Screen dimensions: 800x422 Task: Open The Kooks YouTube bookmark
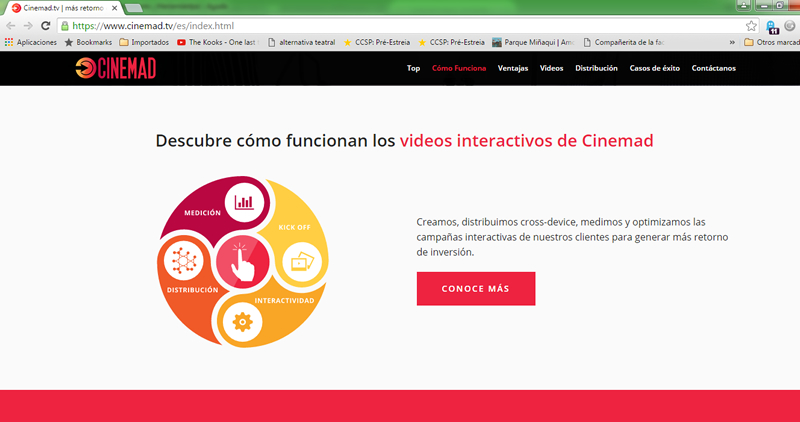click(218, 42)
